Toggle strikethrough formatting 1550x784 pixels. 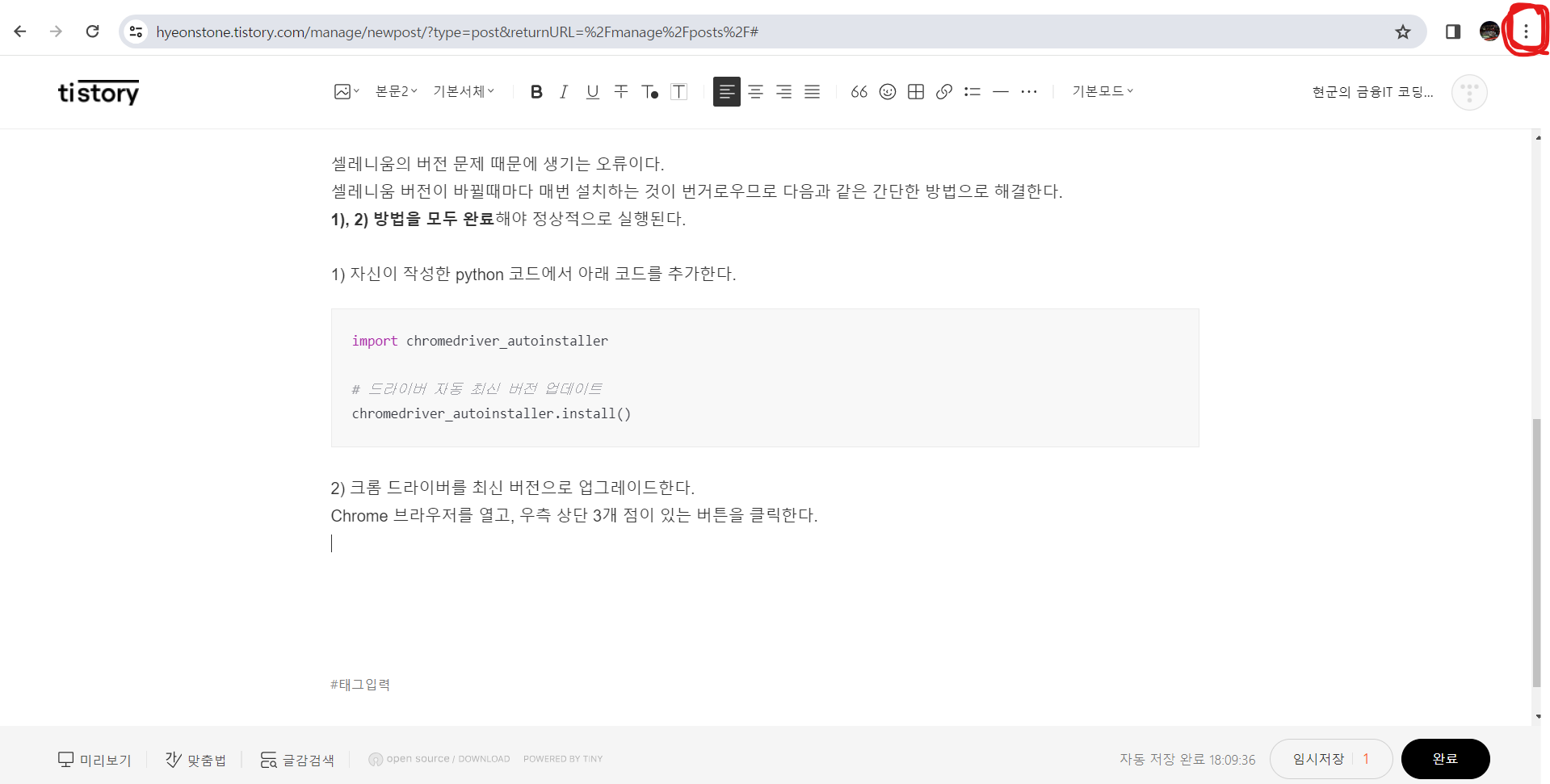tap(621, 92)
